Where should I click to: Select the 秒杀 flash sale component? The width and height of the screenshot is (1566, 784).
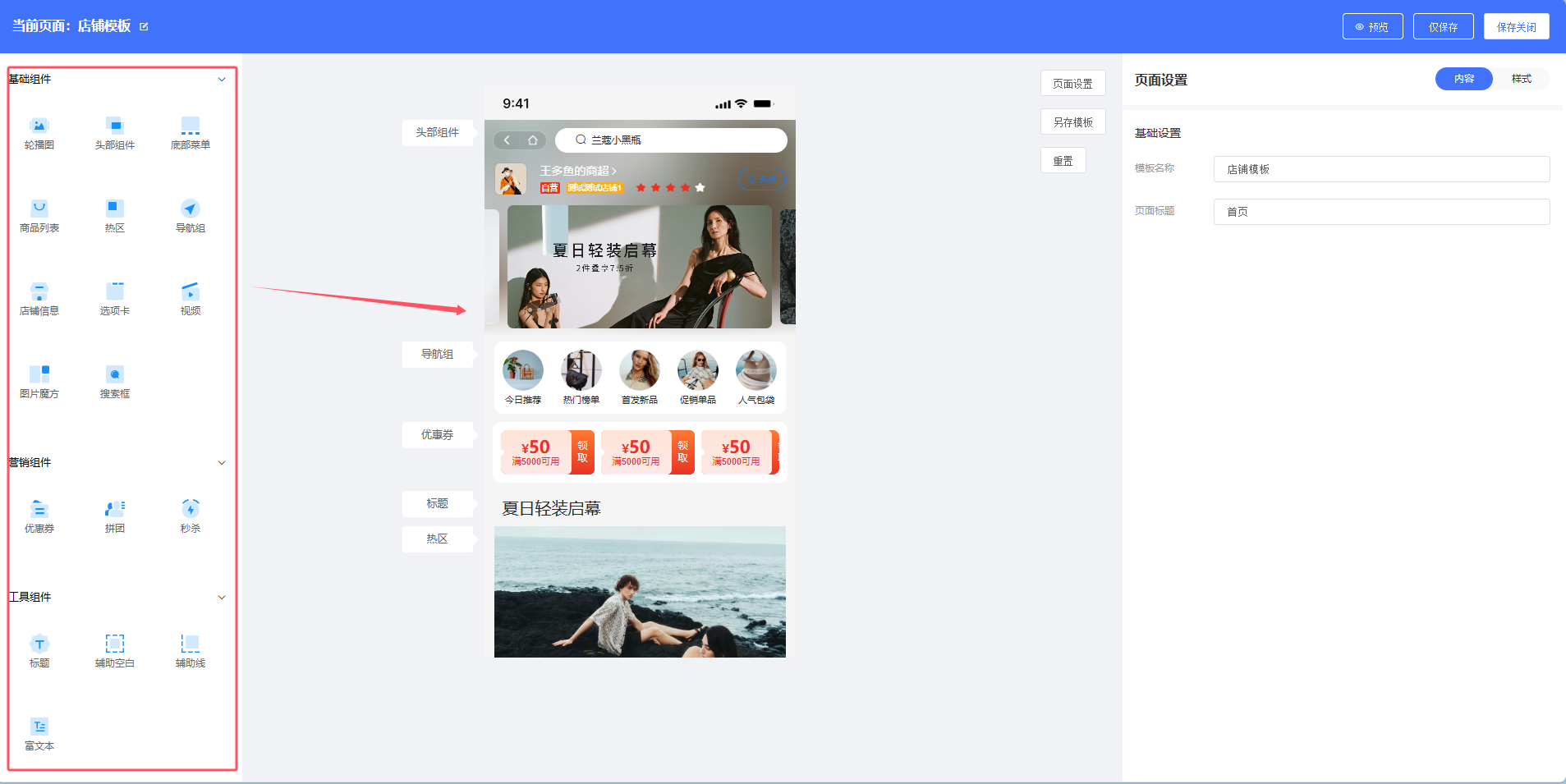tap(191, 510)
